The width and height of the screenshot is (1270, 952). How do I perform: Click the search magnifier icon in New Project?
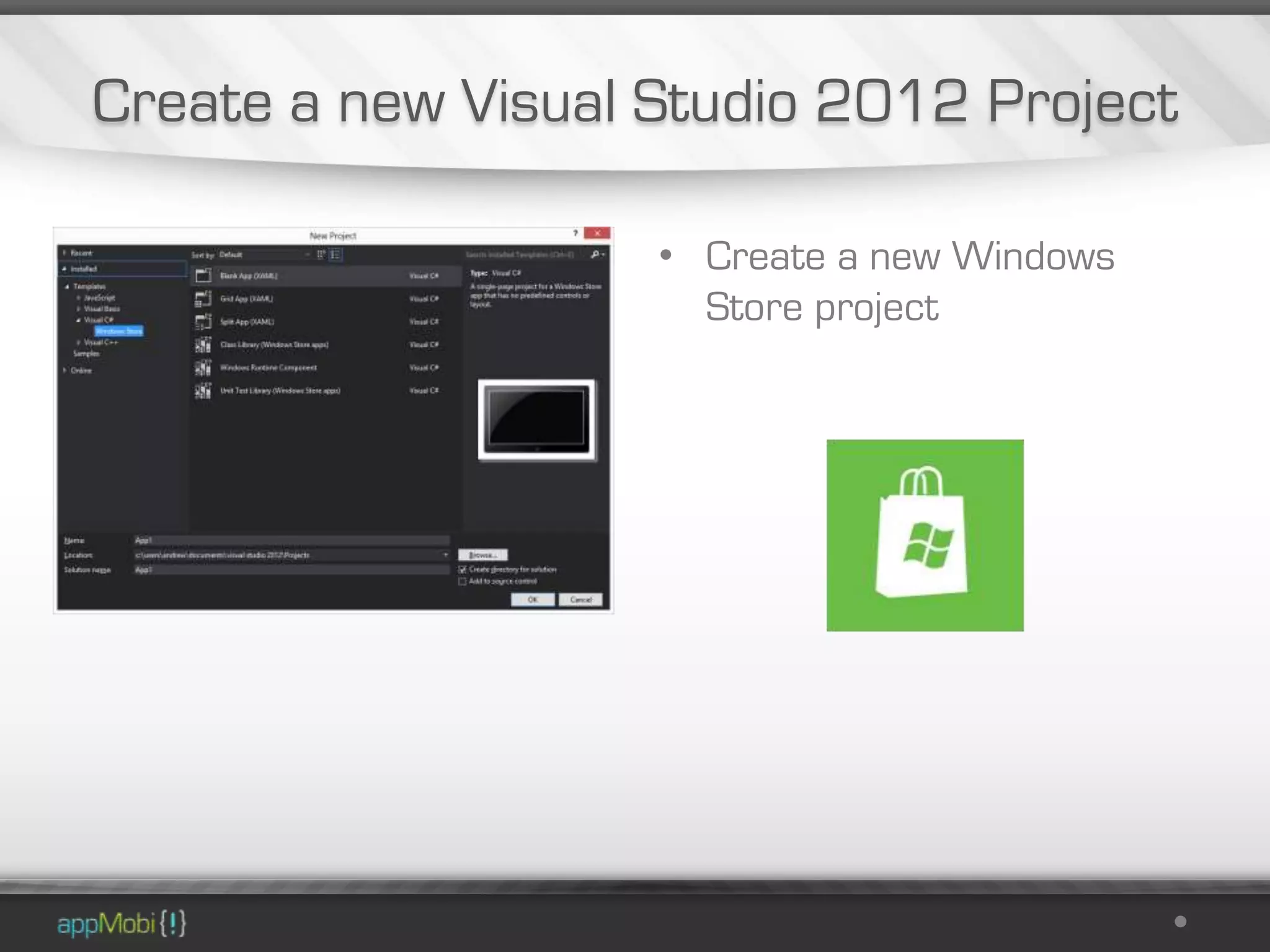point(595,255)
